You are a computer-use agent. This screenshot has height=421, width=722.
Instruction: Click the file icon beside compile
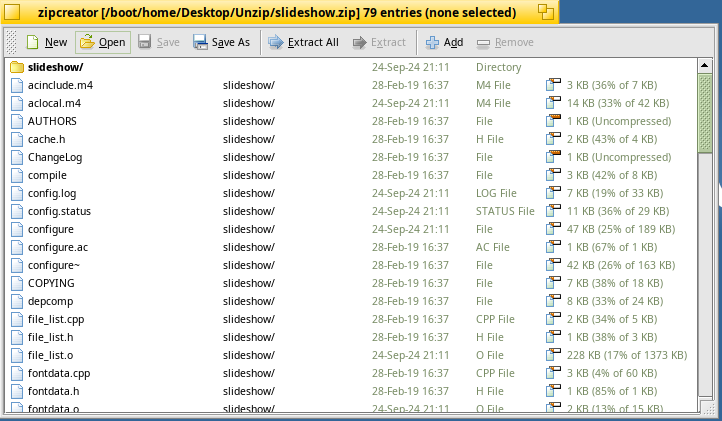(x=17, y=175)
